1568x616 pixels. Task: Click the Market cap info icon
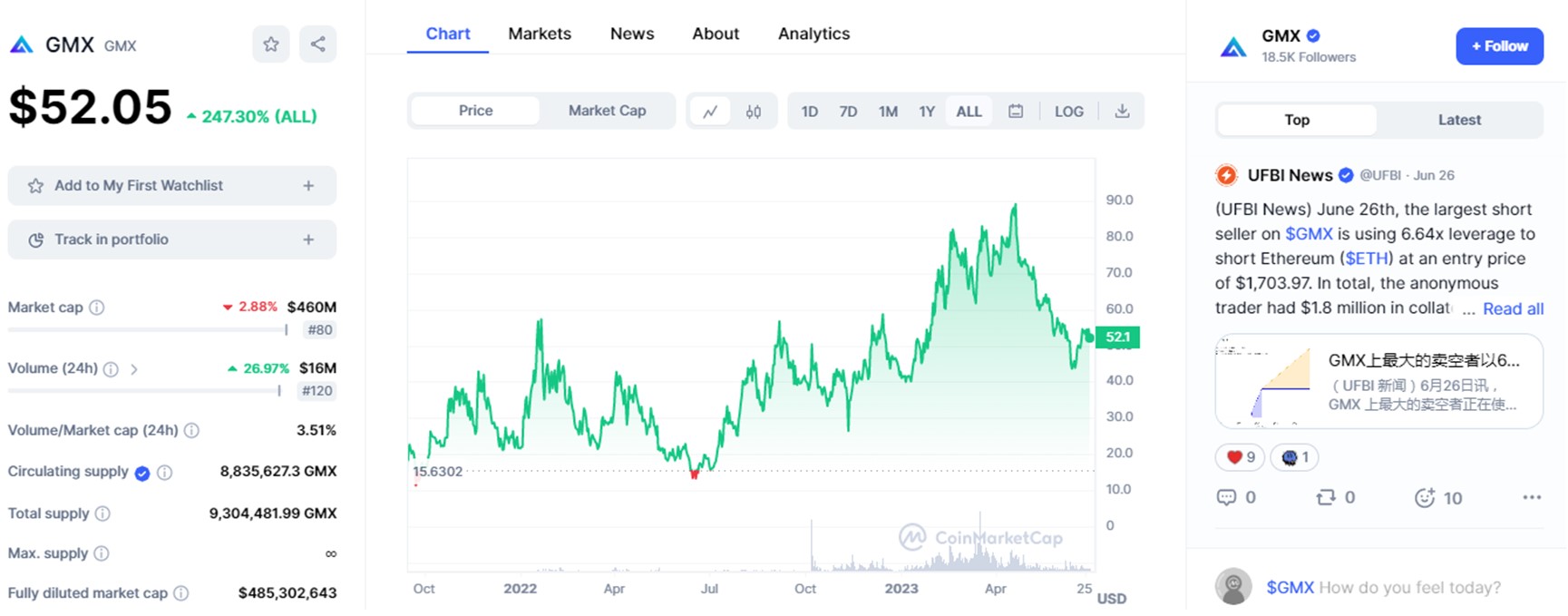tap(97, 308)
